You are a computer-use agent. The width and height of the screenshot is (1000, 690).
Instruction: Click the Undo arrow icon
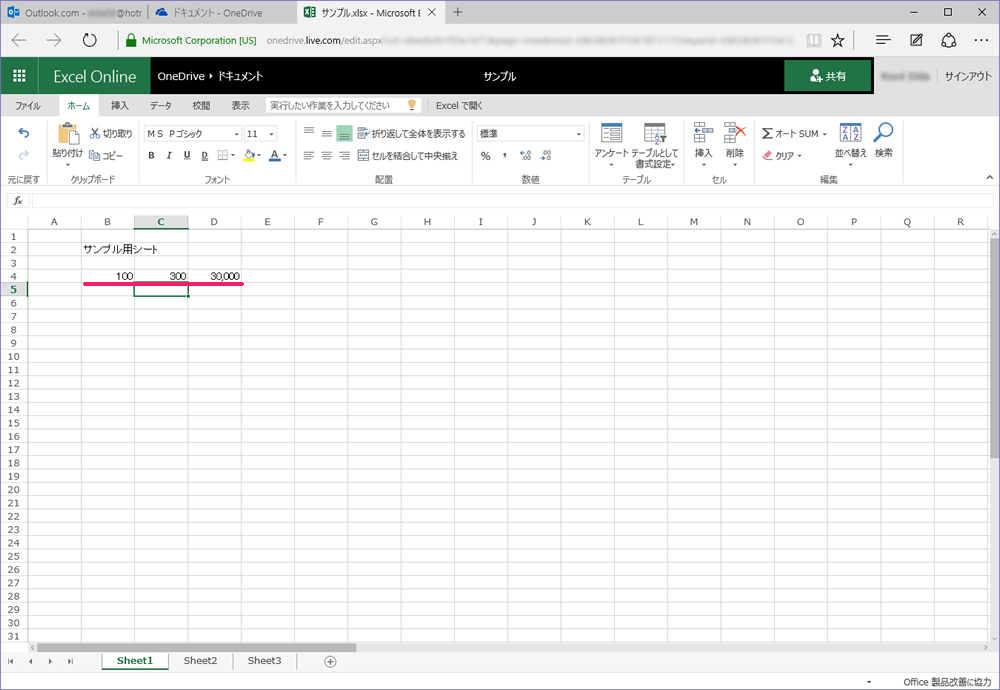pos(24,133)
